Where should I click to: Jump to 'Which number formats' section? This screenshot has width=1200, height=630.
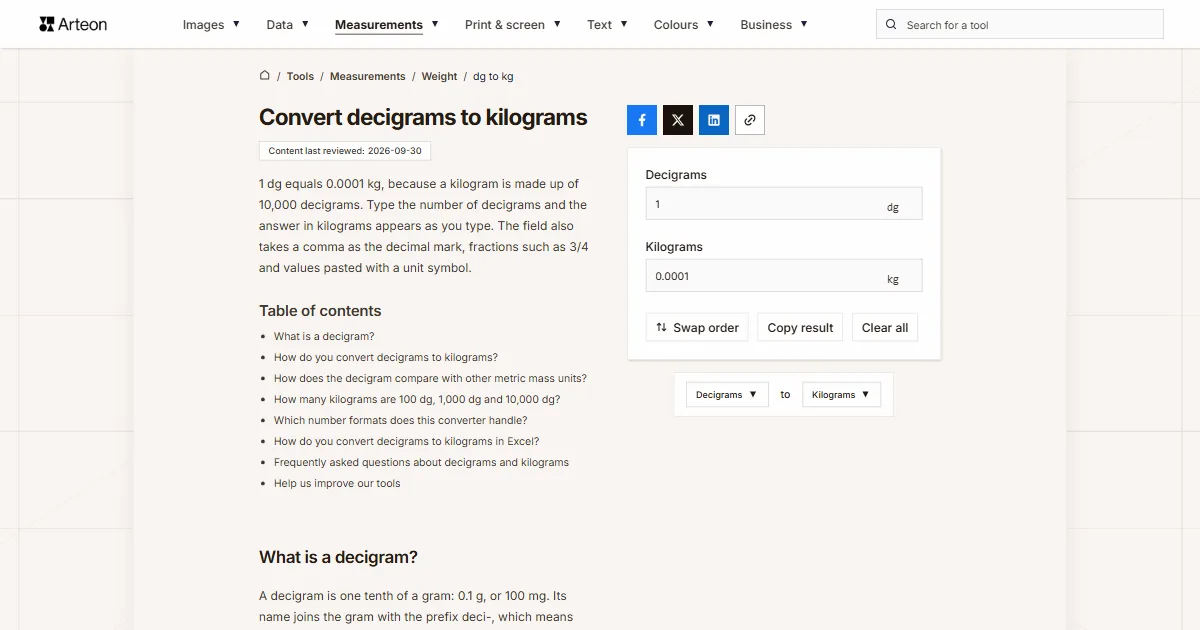[x=401, y=421]
